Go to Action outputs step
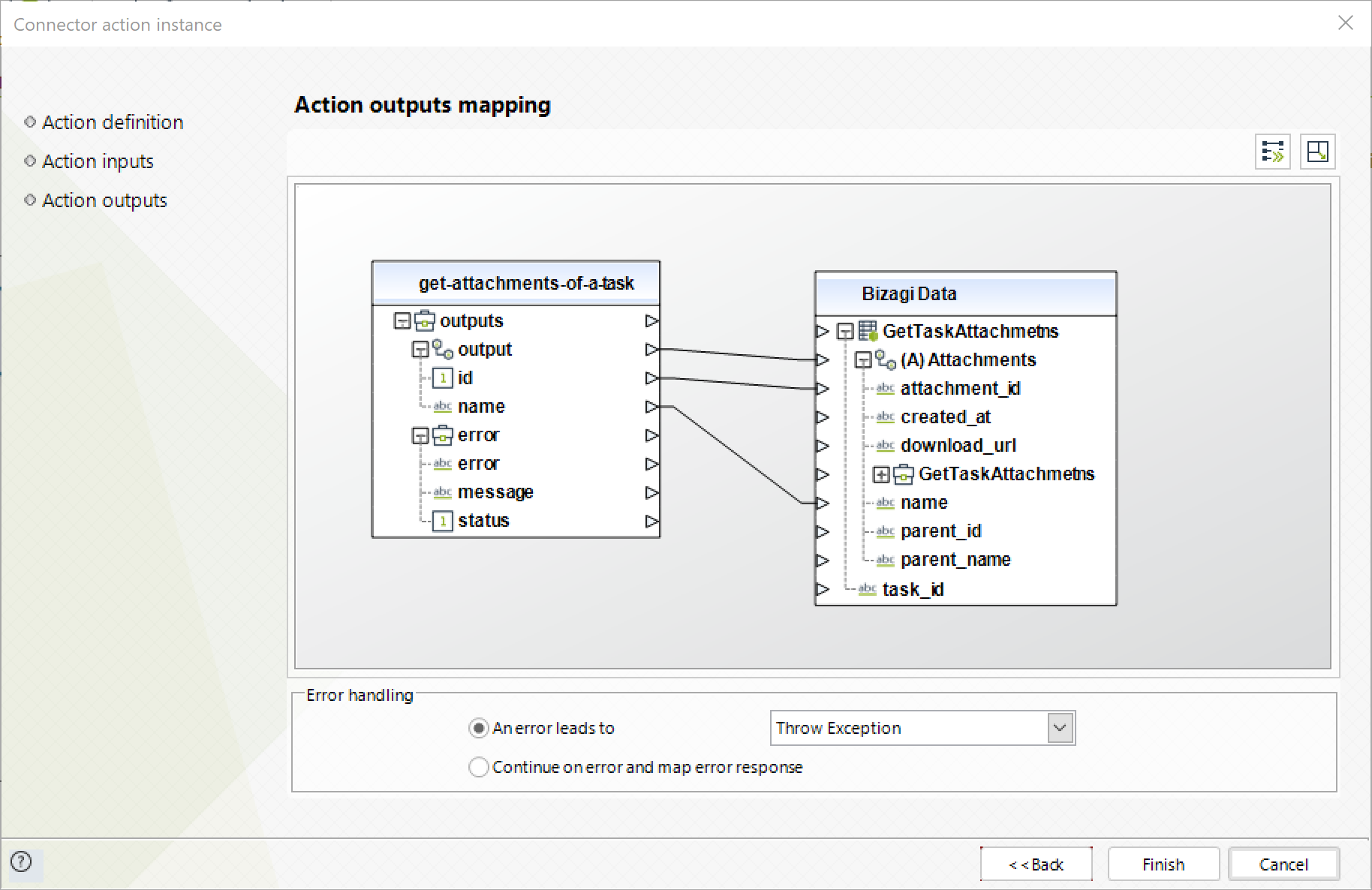Screen dimensions: 1372x890 pos(104,200)
